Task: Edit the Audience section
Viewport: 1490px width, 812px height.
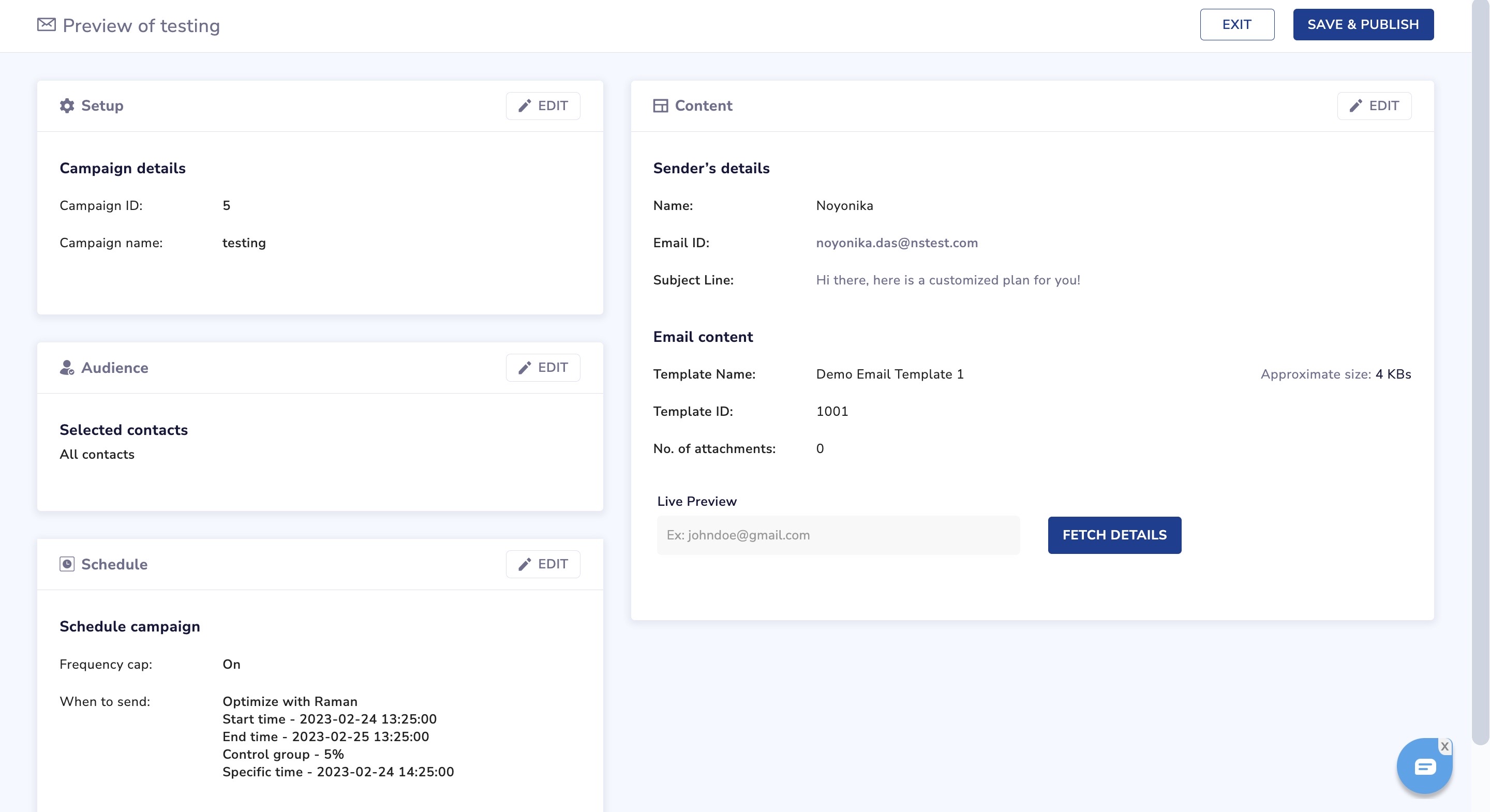Action: tap(543, 368)
